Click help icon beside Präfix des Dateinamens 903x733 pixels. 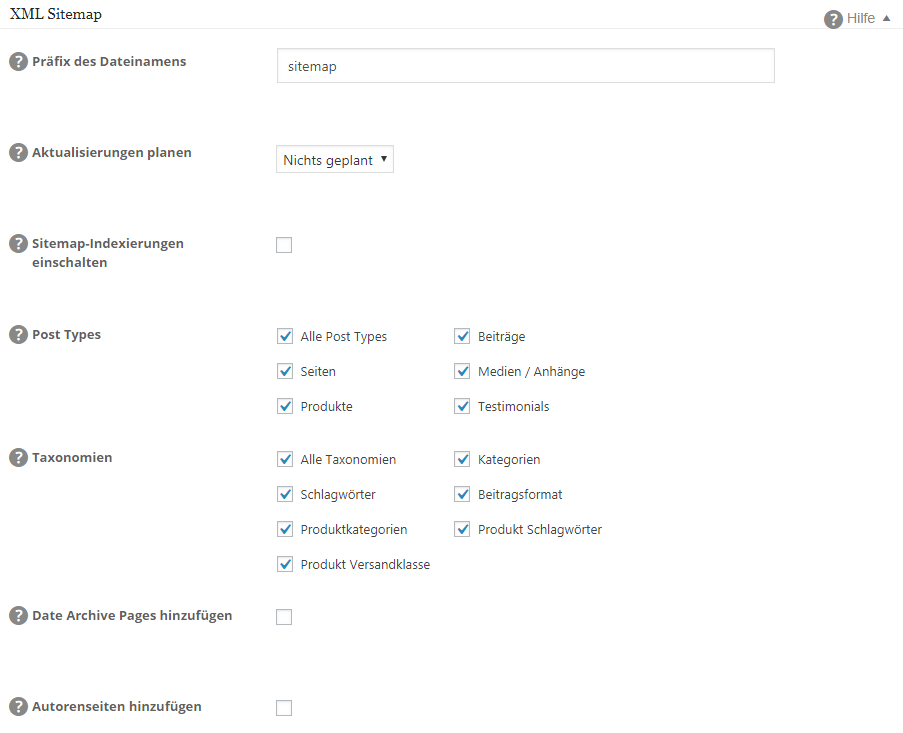(18, 62)
